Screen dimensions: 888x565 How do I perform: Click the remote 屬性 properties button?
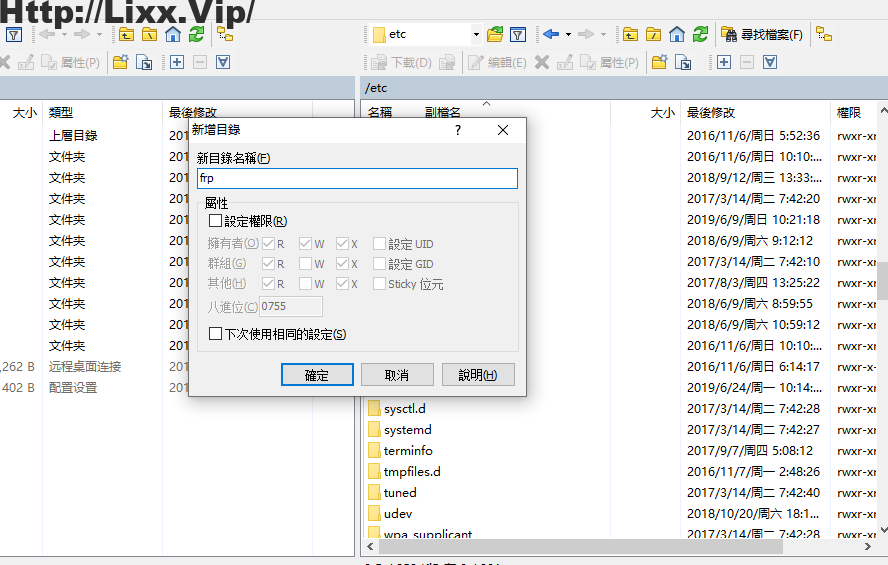click(609, 62)
